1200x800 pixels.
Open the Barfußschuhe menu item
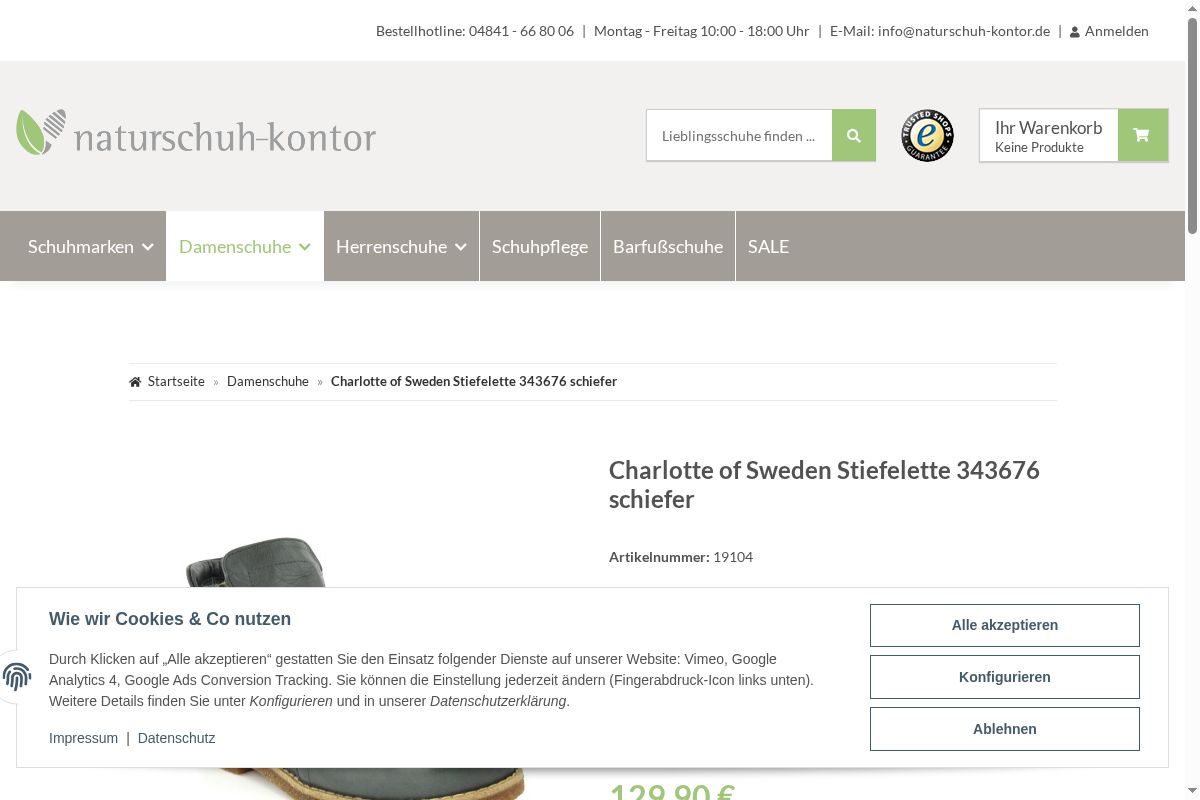pos(668,246)
